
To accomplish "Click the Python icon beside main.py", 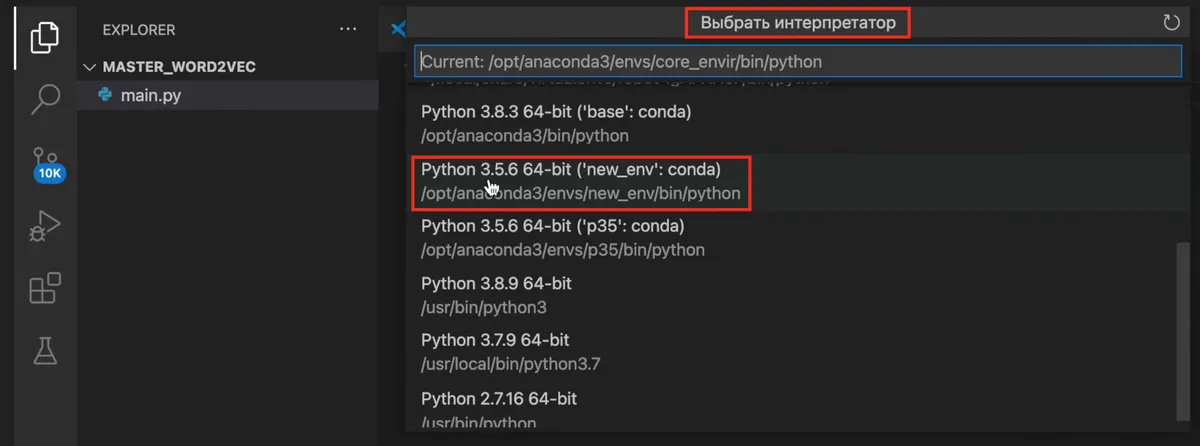I will pos(105,96).
